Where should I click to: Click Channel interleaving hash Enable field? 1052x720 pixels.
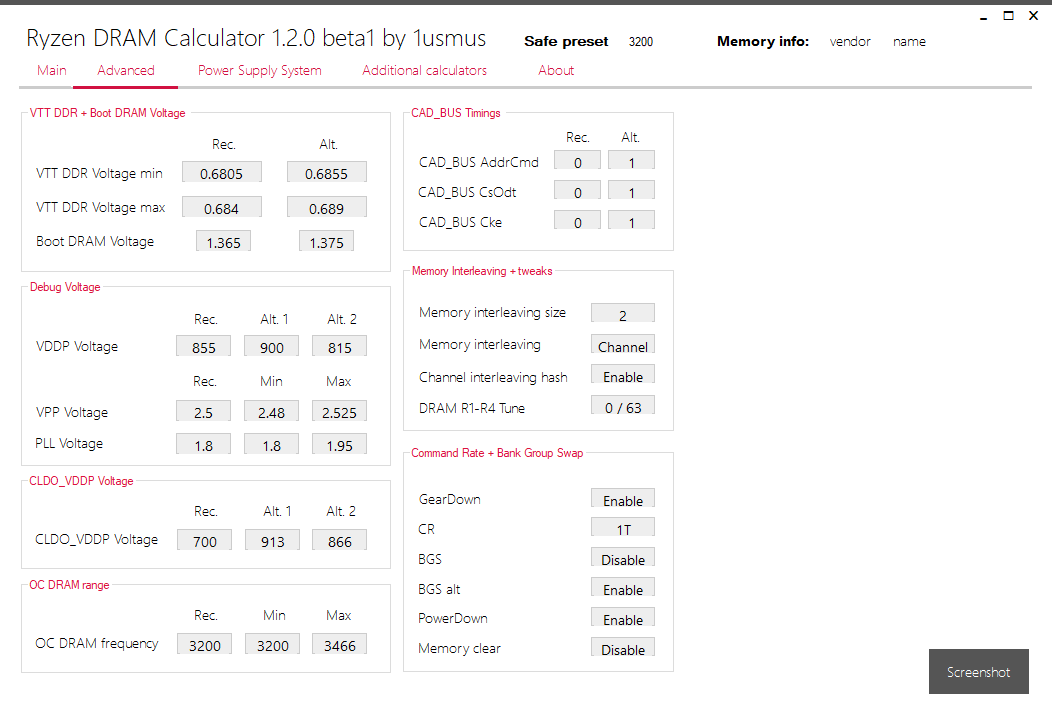623,376
